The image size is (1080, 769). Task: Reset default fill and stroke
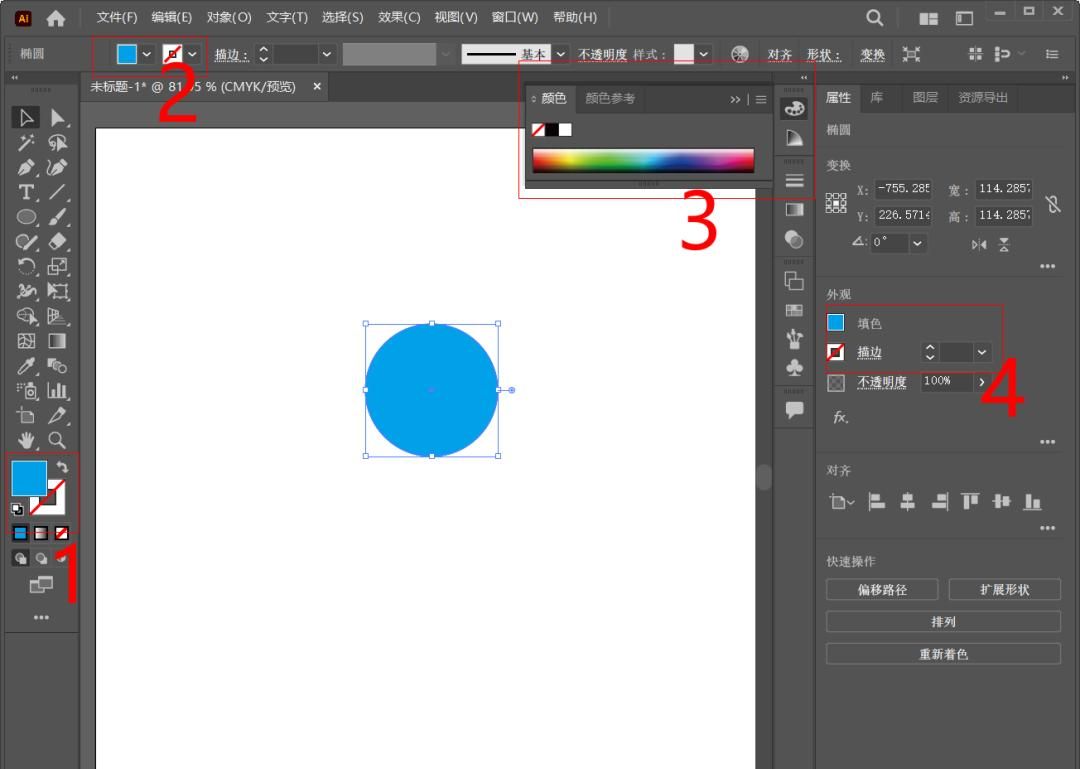click(x=17, y=509)
